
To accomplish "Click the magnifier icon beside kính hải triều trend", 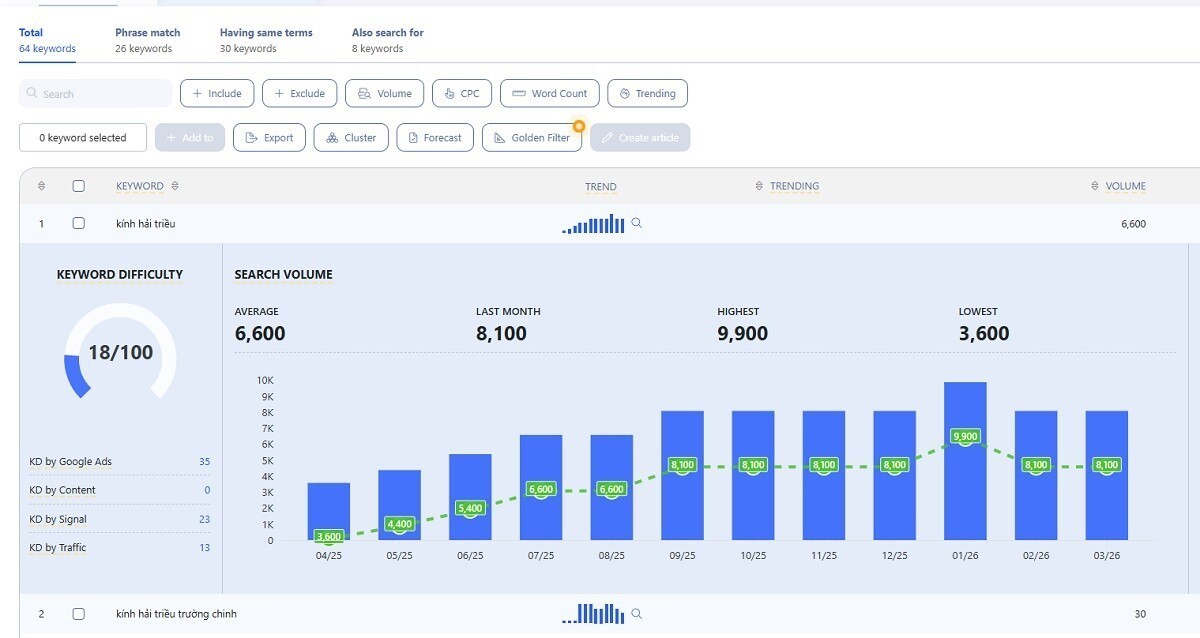I will [637, 223].
